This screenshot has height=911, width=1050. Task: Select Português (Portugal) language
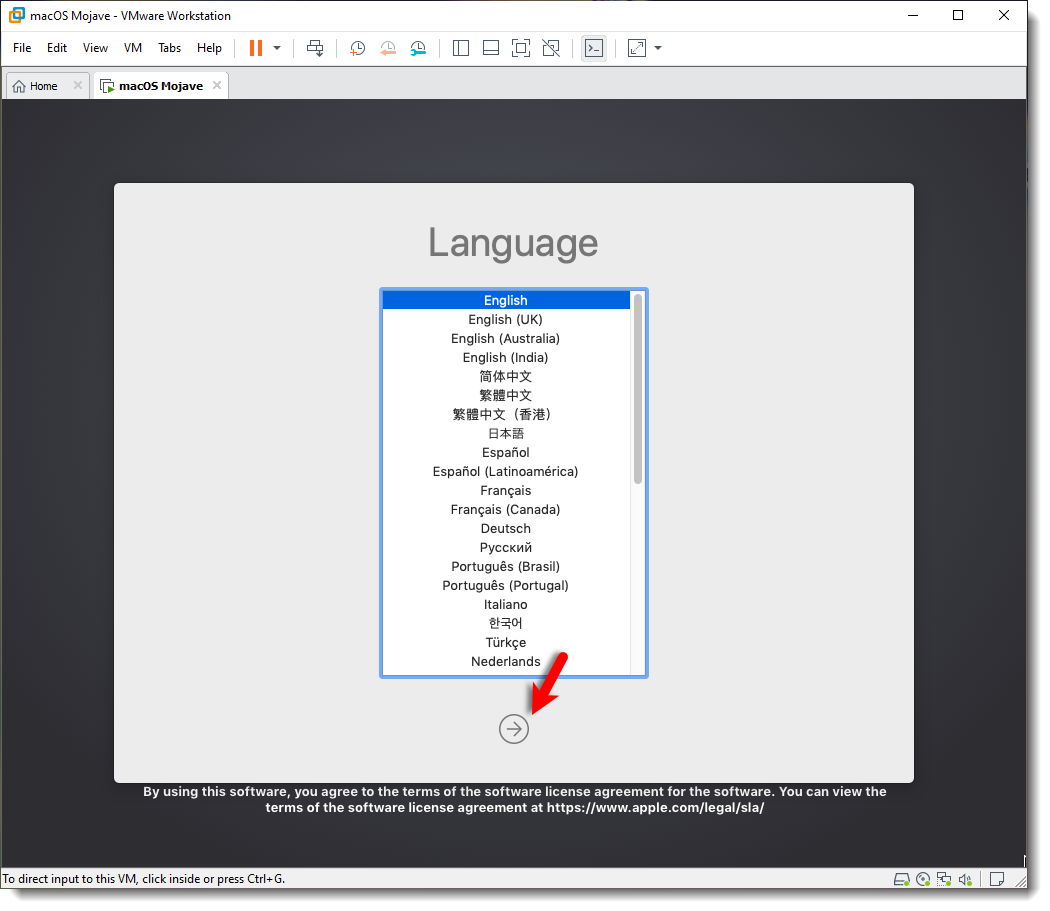[506, 586]
